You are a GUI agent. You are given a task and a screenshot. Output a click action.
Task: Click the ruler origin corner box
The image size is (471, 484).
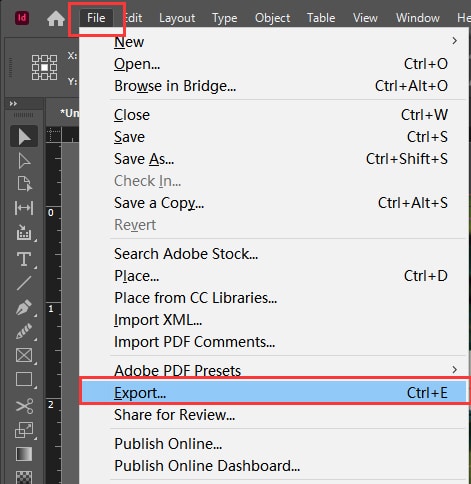coord(53,135)
